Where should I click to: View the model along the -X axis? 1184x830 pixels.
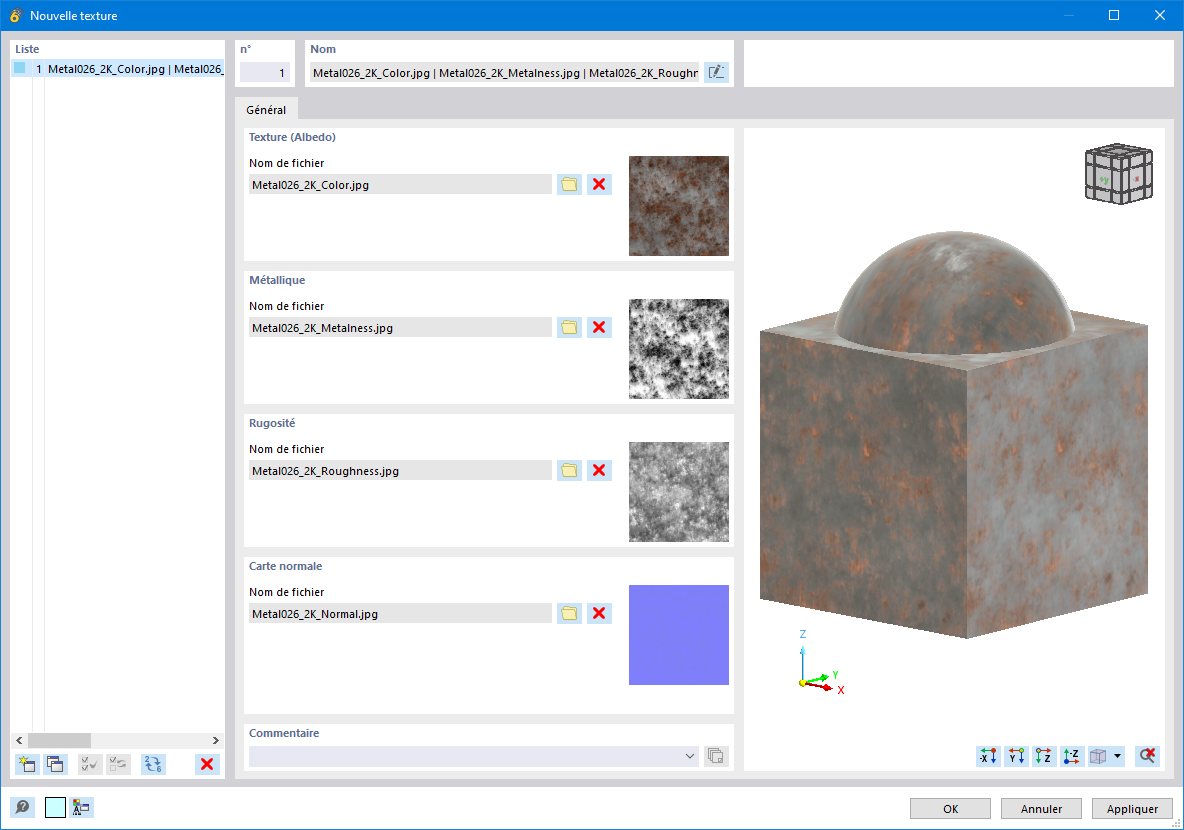(x=987, y=756)
